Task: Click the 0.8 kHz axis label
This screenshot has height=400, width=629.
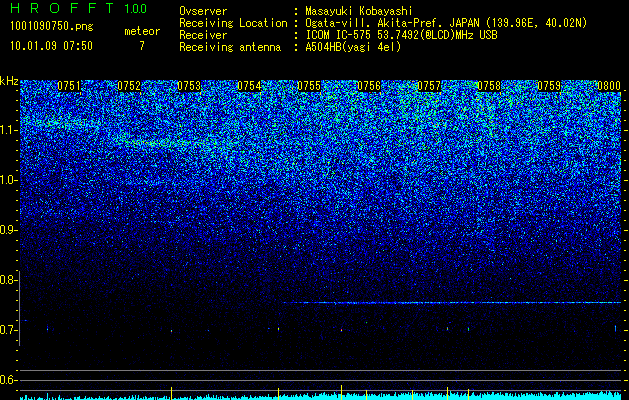Action: click(x=7, y=280)
